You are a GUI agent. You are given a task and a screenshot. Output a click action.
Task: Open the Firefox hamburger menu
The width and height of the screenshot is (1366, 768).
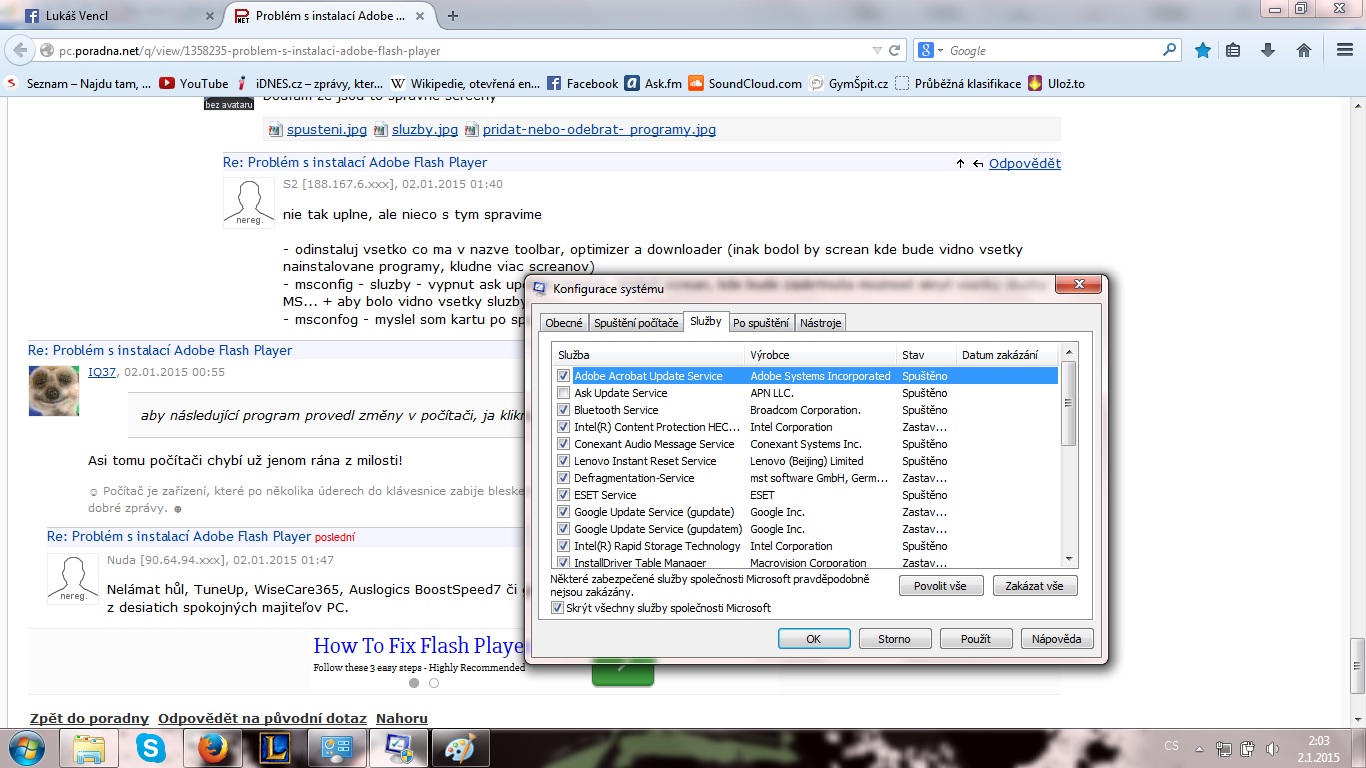(x=1346, y=50)
